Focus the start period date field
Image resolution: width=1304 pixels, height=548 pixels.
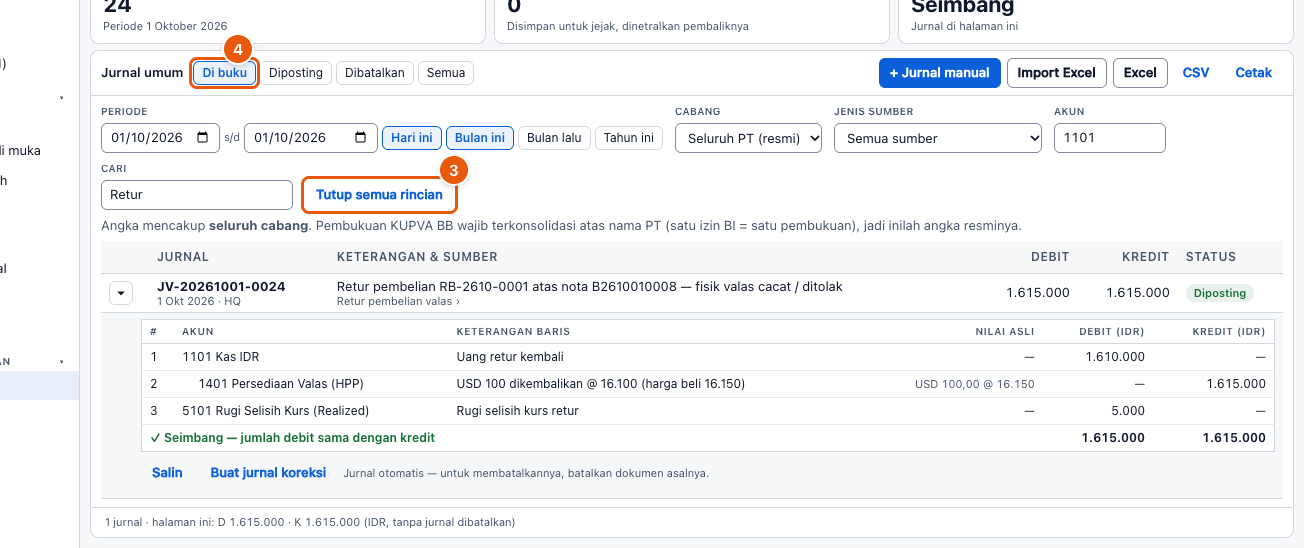click(x=160, y=138)
